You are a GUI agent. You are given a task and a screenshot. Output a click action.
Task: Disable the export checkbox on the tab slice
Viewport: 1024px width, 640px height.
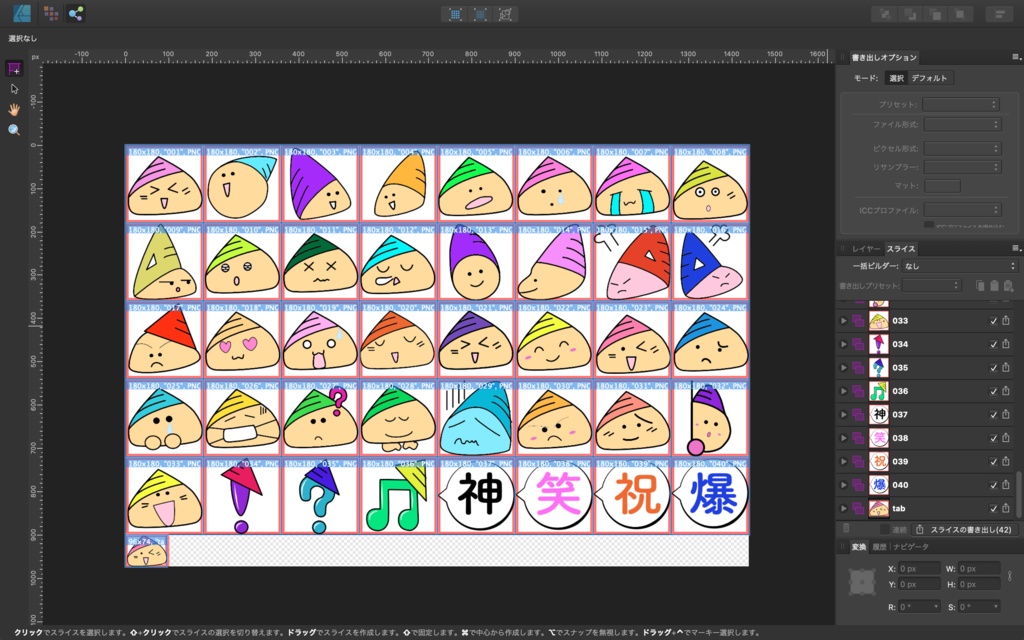(993, 508)
